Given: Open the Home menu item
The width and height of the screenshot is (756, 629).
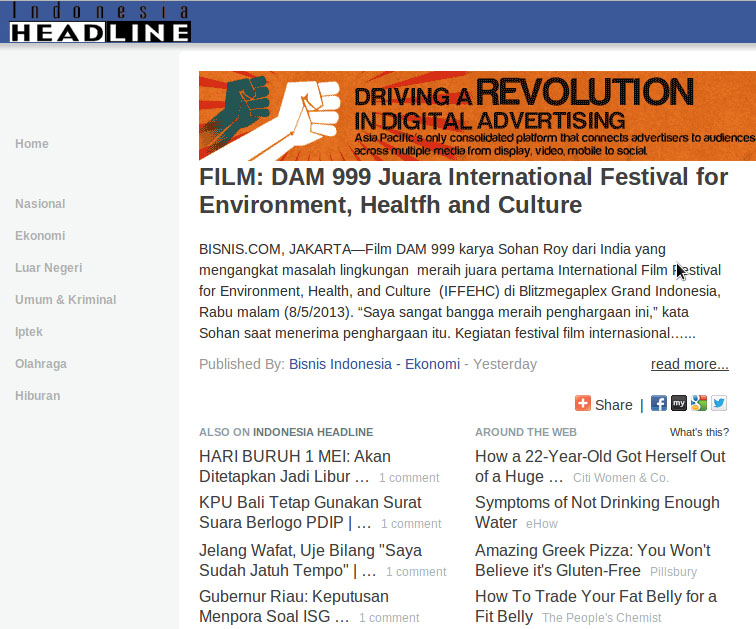Looking at the screenshot, I should point(32,144).
